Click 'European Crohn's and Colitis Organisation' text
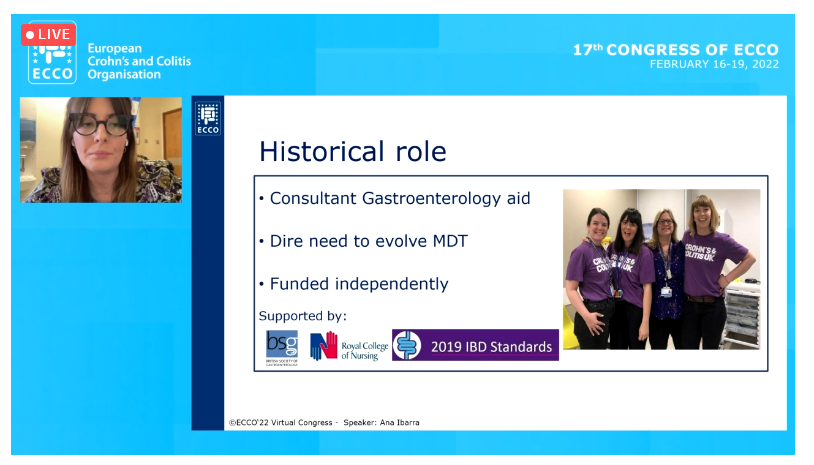Viewport: 814px width, 465px height. pos(139,61)
